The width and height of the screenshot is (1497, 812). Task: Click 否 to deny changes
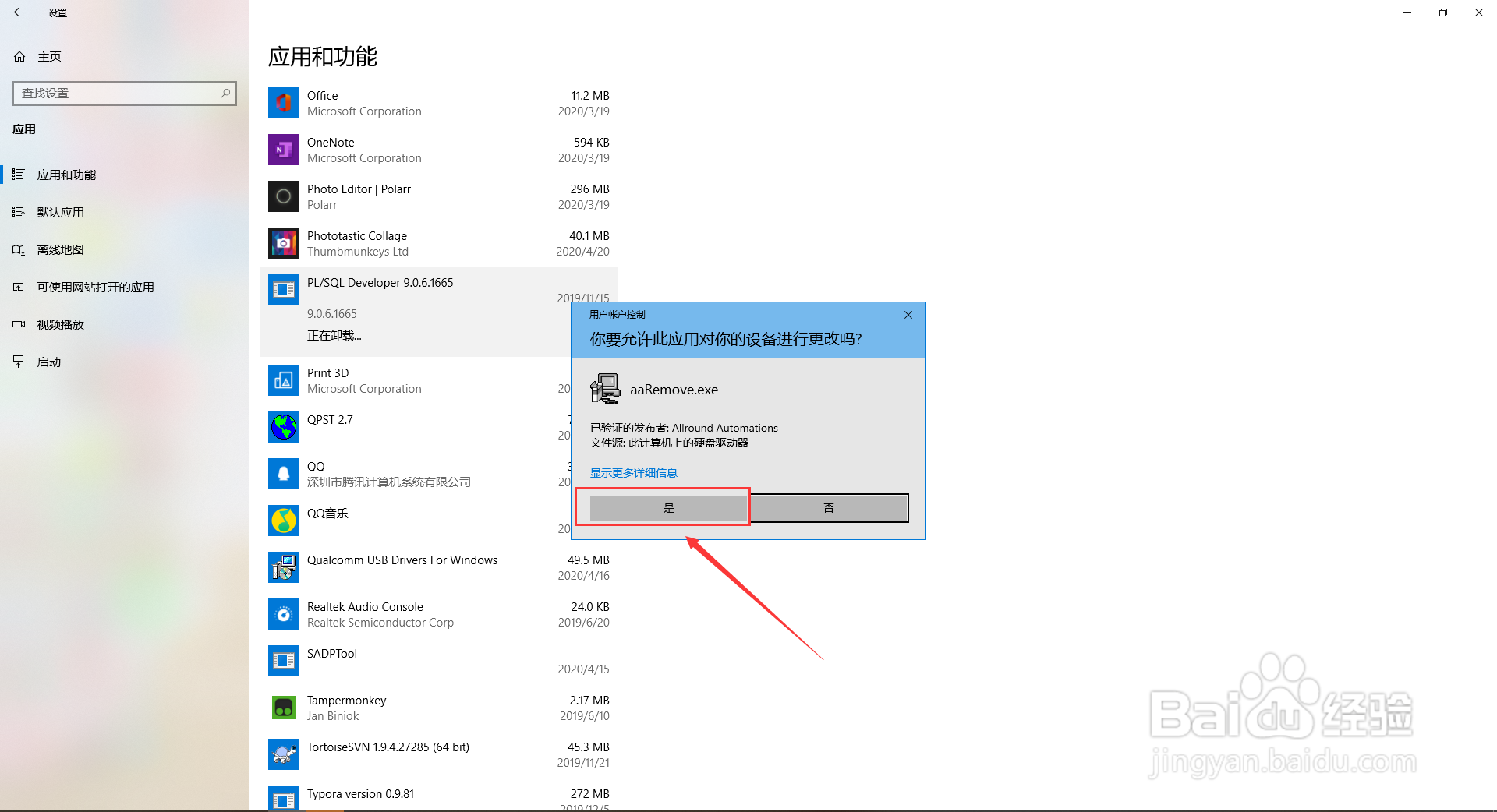829,507
